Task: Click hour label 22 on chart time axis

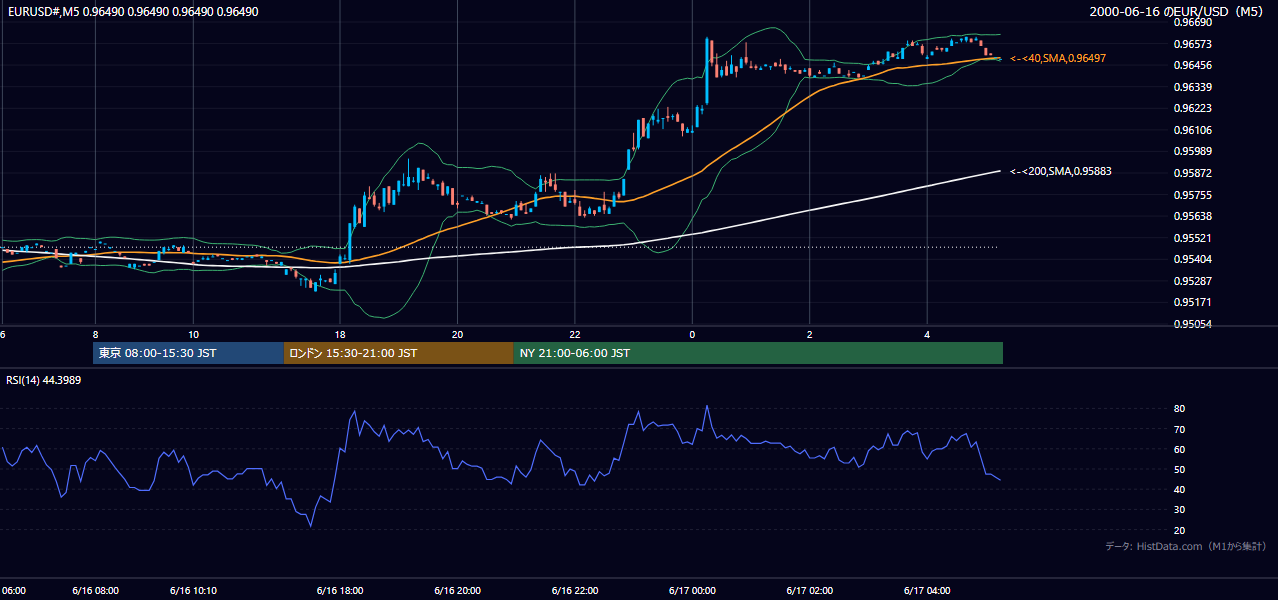Action: pos(575,335)
